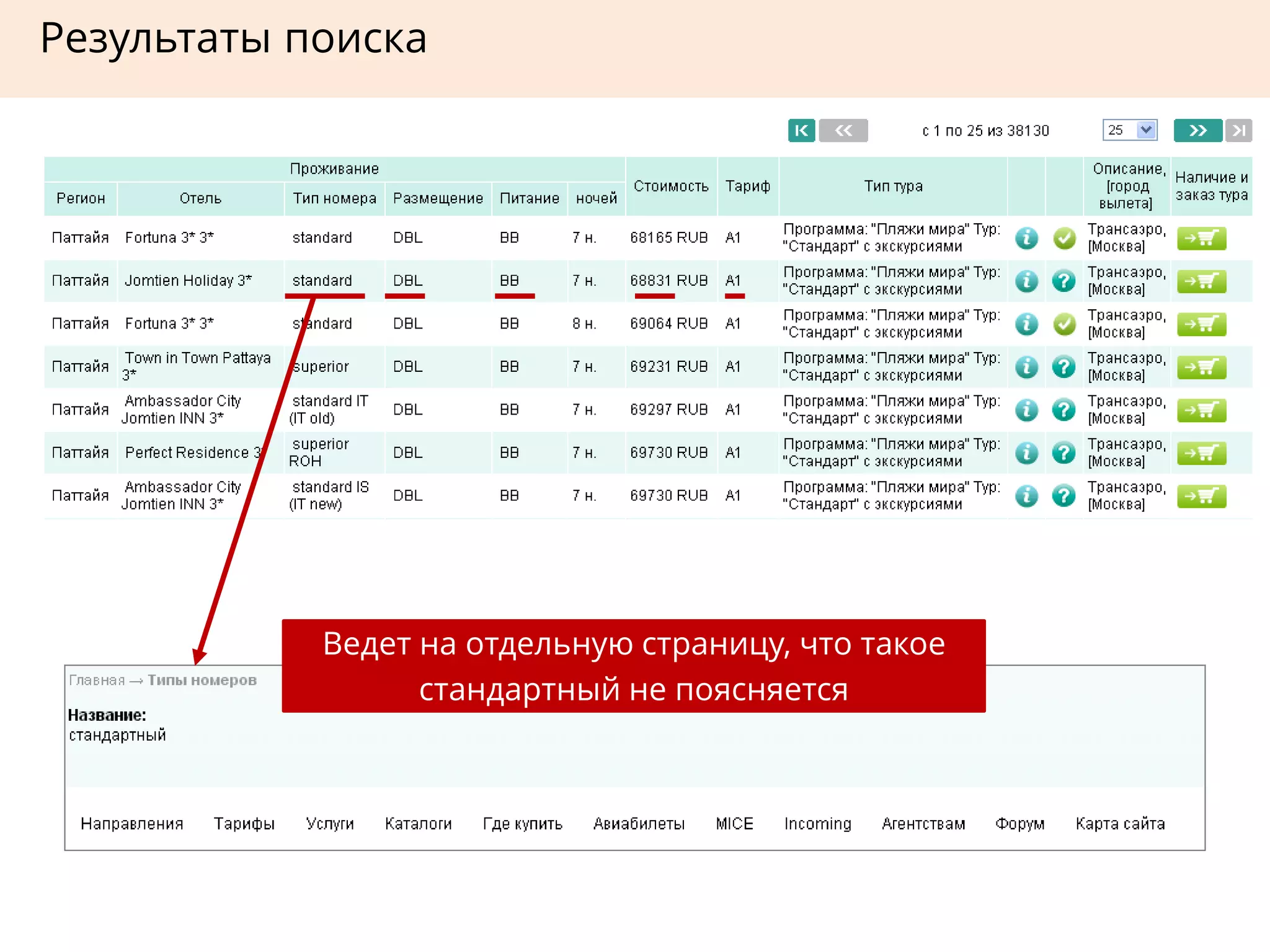The height and width of the screenshot is (952, 1270).
Task: Click Стоимость column header
Action: click(x=671, y=187)
